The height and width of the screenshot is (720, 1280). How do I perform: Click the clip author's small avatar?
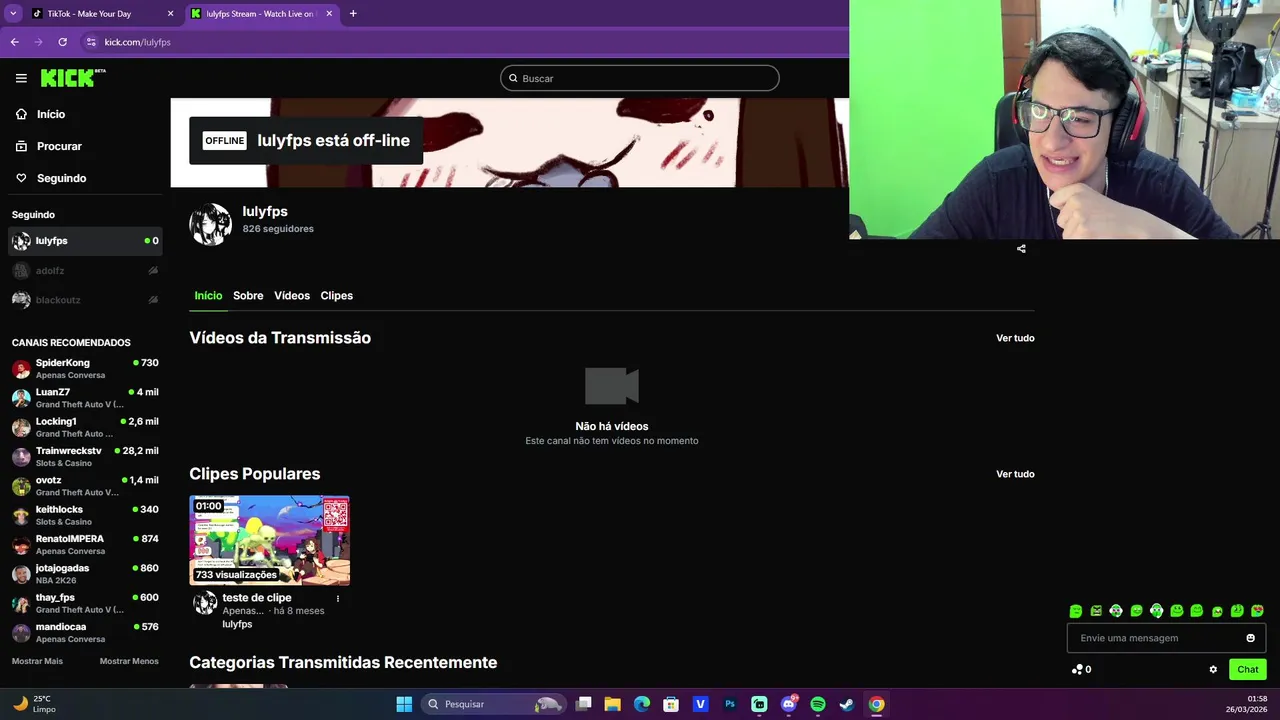pyautogui.click(x=205, y=602)
